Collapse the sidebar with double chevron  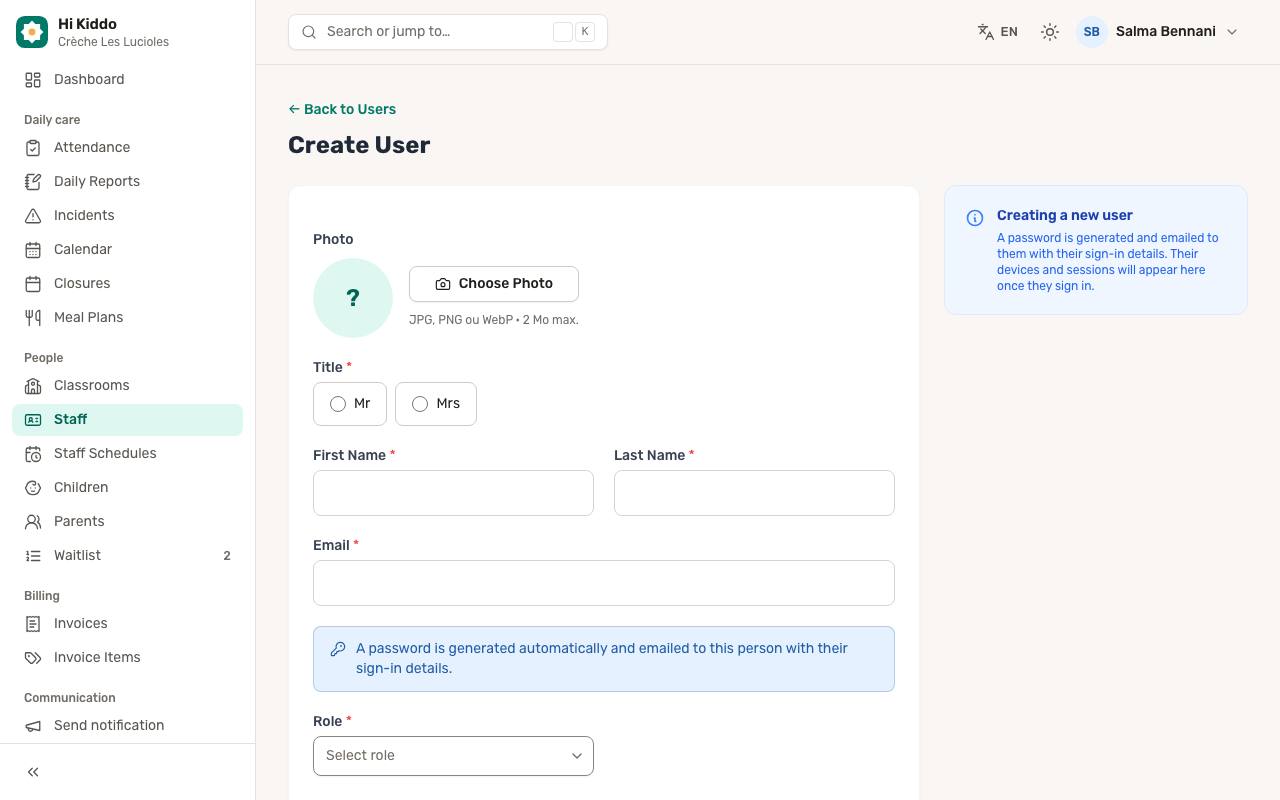click(33, 772)
